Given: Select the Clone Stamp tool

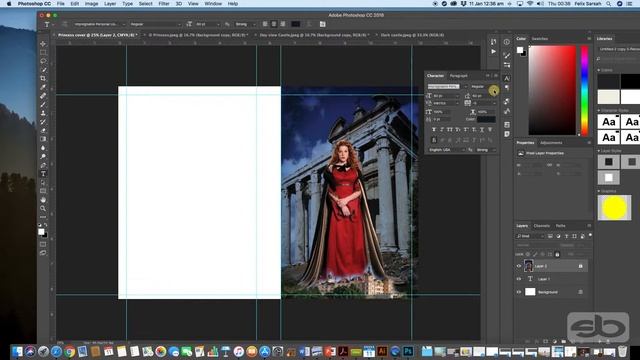Looking at the screenshot, I should click(43, 113).
